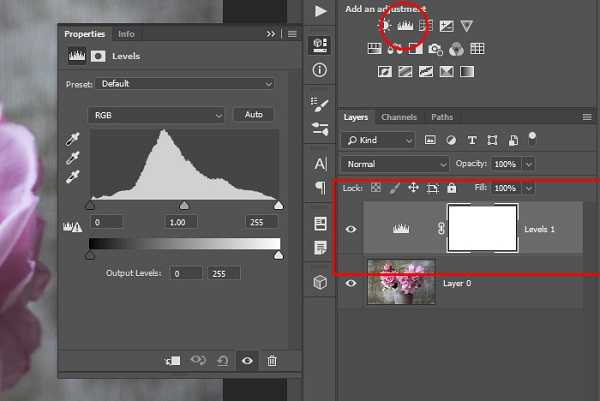This screenshot has width=600, height=401.
Task: Switch to the Channels tab
Action: pyautogui.click(x=399, y=117)
